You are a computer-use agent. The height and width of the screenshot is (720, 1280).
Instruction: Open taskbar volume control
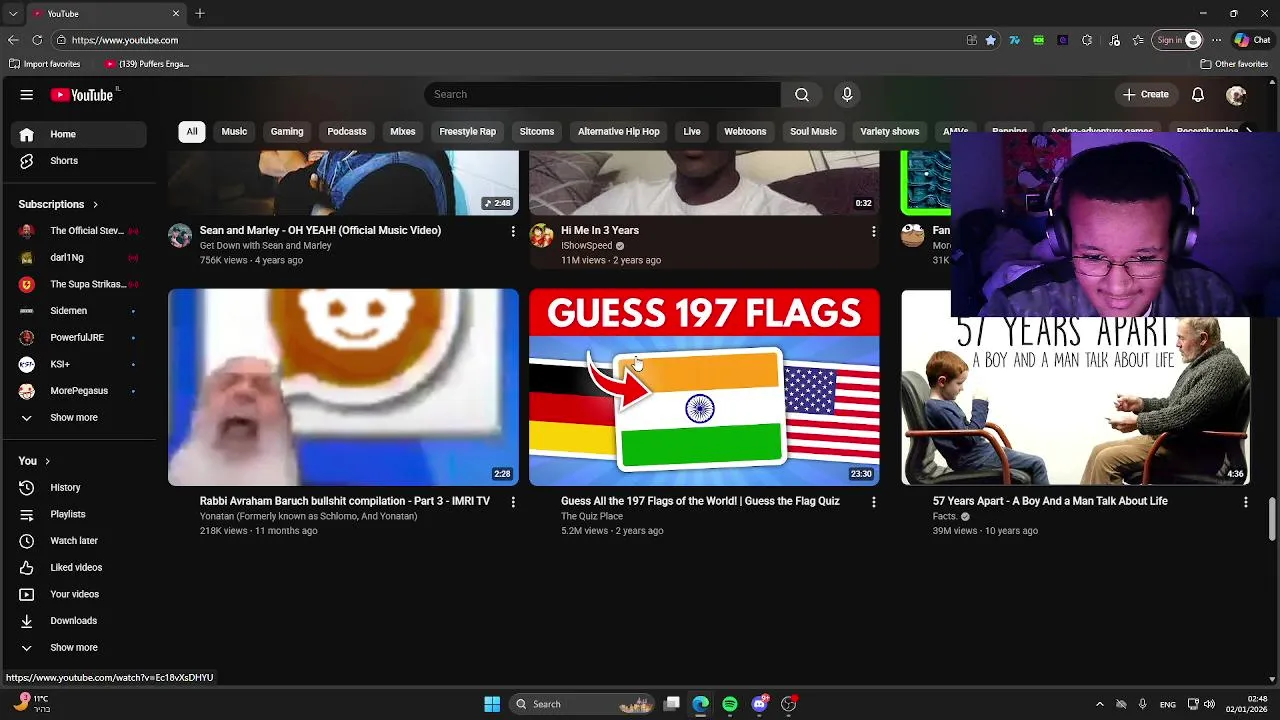(1209, 704)
